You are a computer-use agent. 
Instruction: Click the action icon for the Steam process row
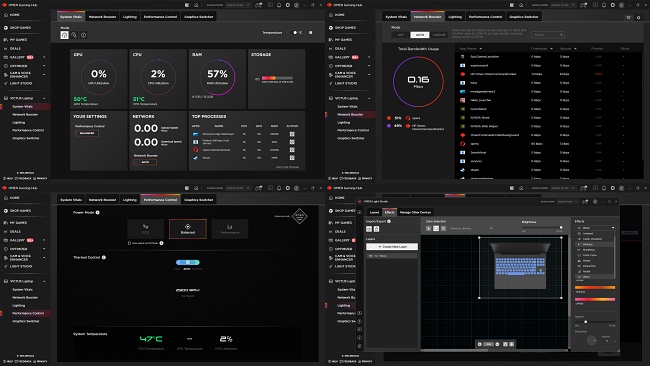point(292,158)
